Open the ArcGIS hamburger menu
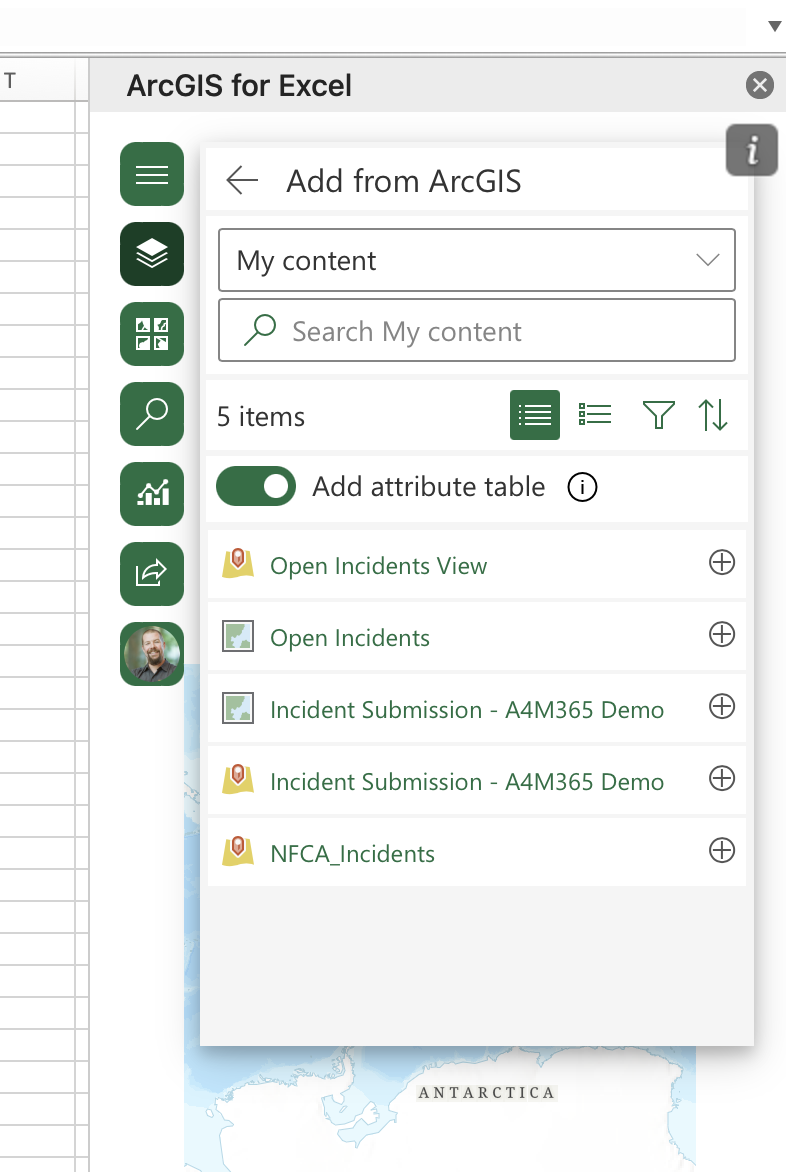The height and width of the screenshot is (1172, 786). [x=152, y=175]
